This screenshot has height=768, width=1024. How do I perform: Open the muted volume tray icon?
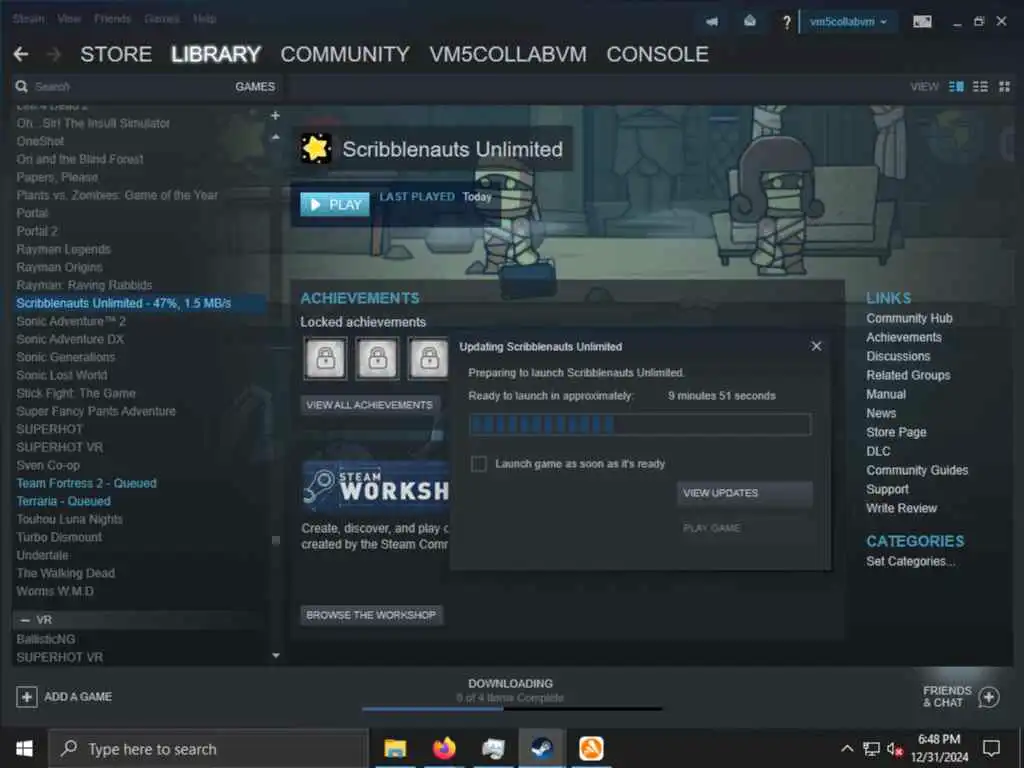click(x=895, y=749)
